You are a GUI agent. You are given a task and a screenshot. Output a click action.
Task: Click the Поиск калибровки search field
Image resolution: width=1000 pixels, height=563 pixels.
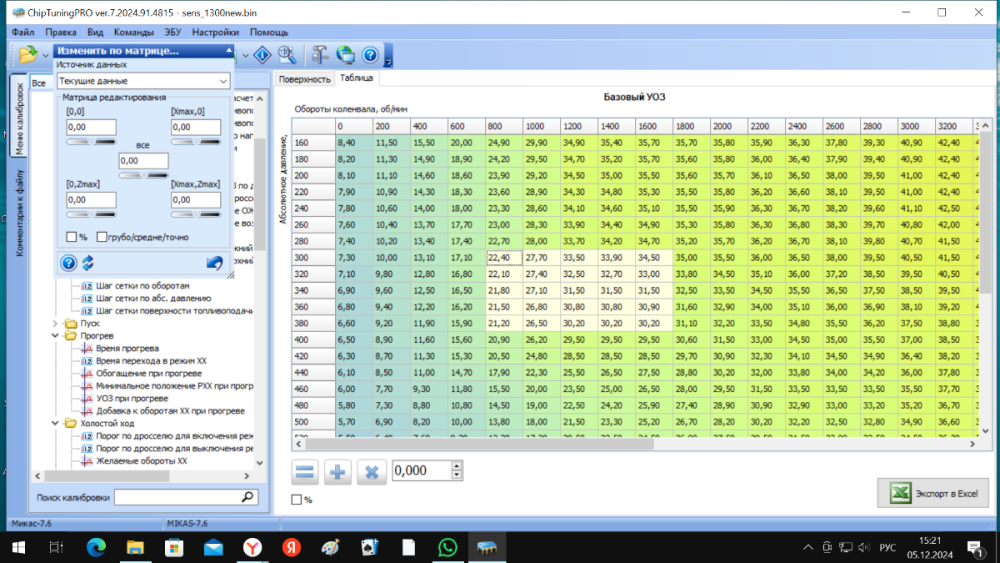178,497
